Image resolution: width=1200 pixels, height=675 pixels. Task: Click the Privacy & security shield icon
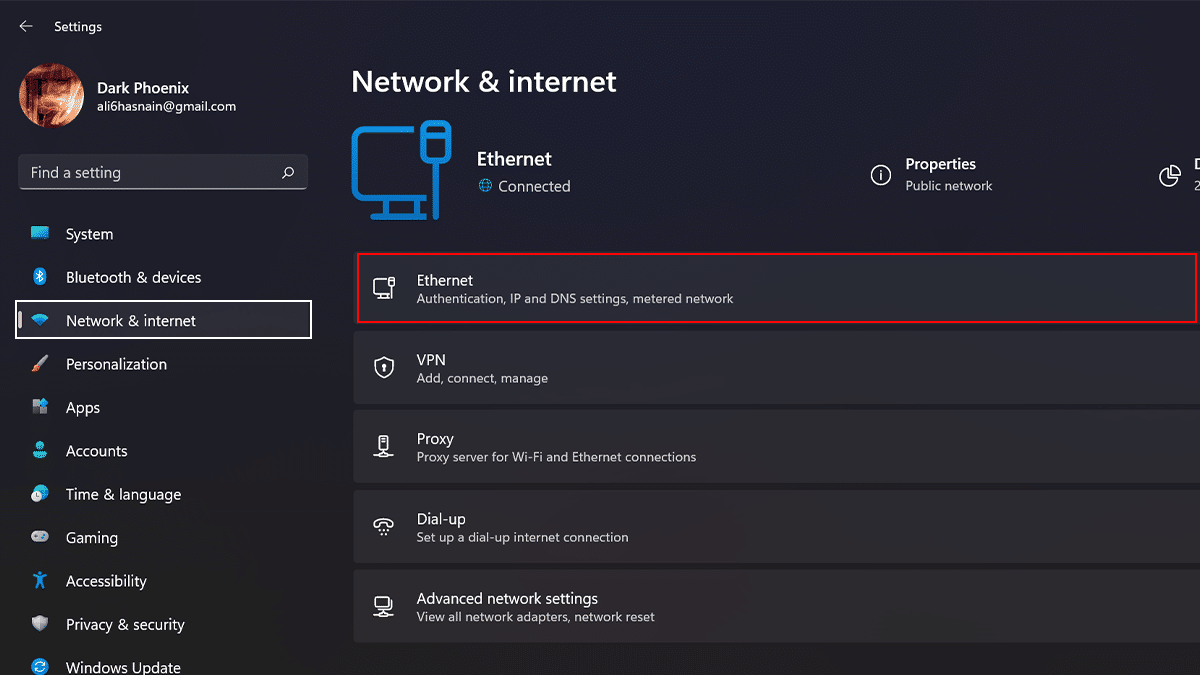coord(40,624)
